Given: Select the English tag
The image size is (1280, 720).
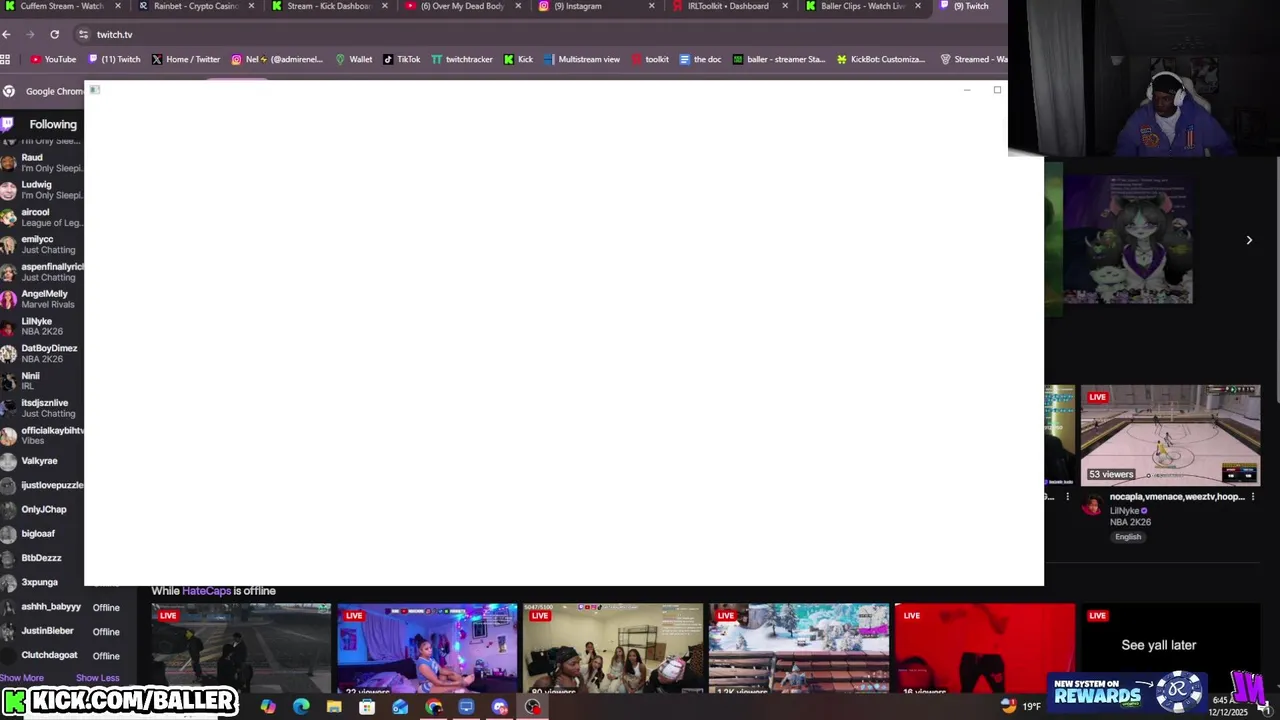Looking at the screenshot, I should pyautogui.click(x=1128, y=537).
